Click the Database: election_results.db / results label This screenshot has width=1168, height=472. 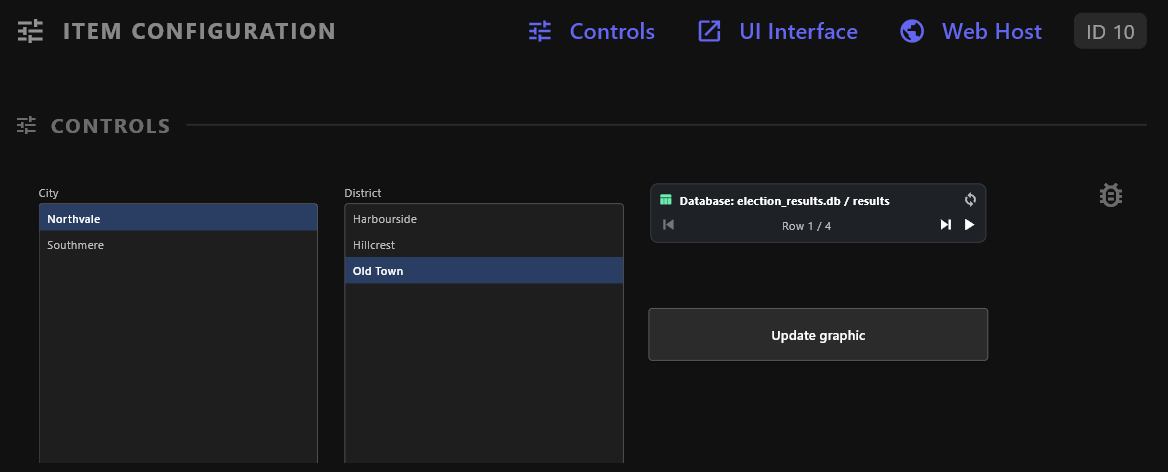pos(784,201)
